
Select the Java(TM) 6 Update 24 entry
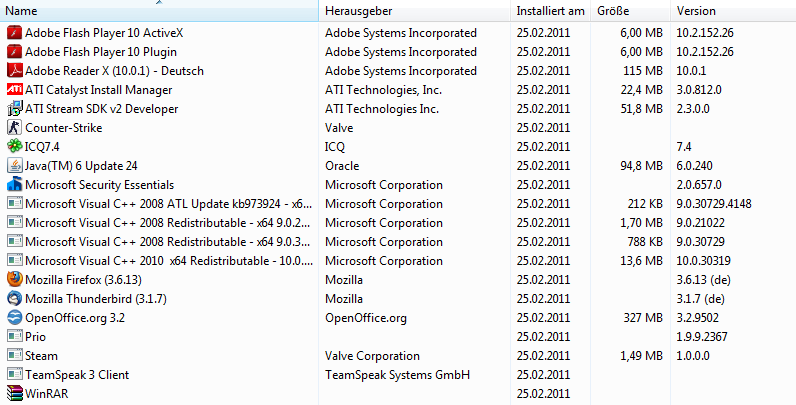point(81,166)
